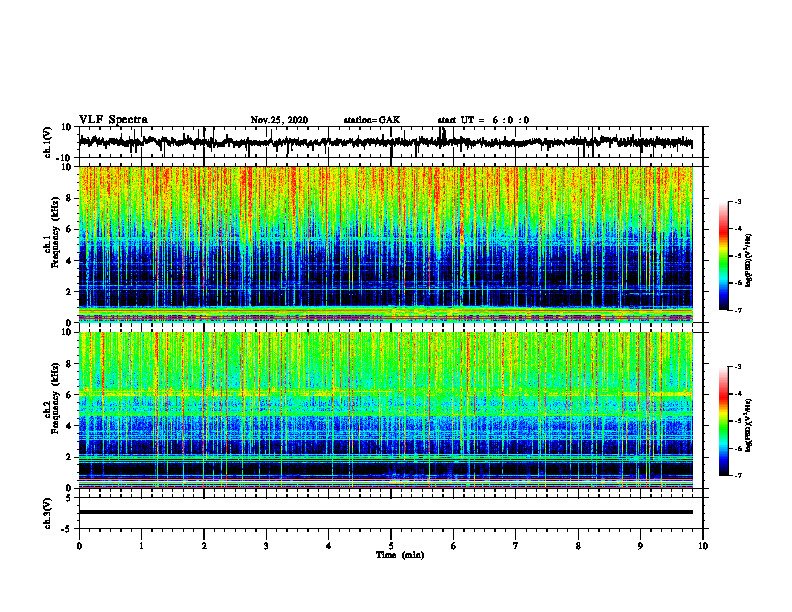Click the ch.1 spectrogram colorbar gradient

(x=723, y=256)
